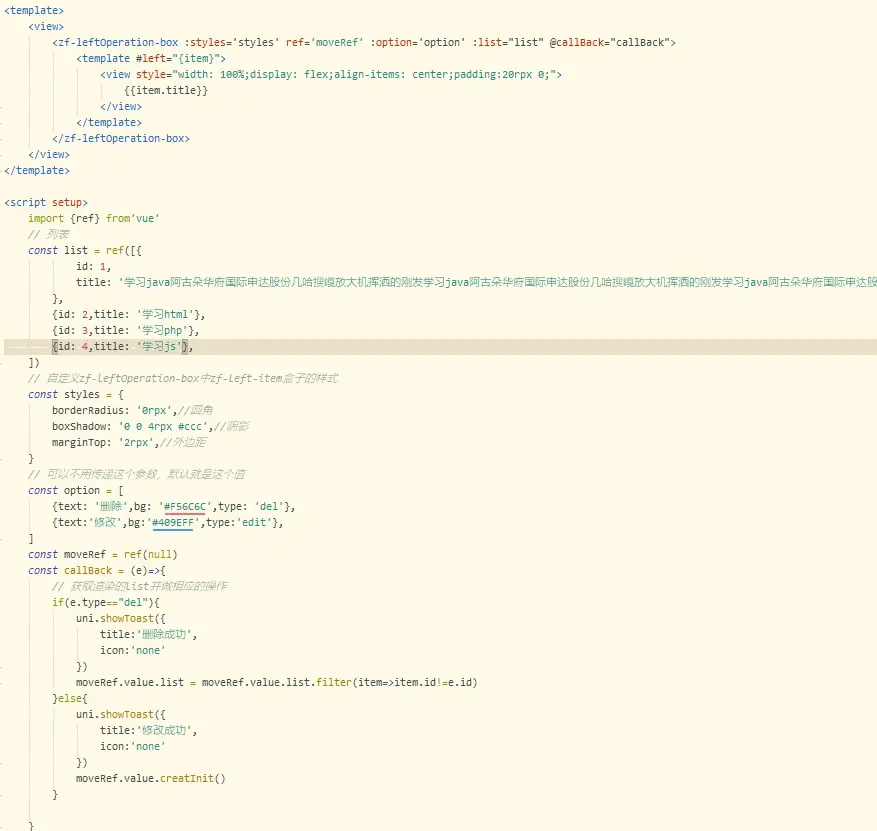
Task: Click the moveRef.value.creatInit() call
Action: [151, 779]
